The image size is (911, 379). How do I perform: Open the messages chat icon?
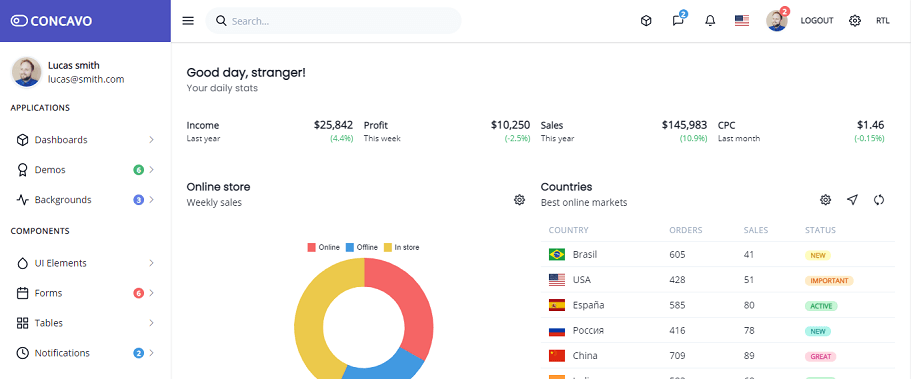click(677, 21)
